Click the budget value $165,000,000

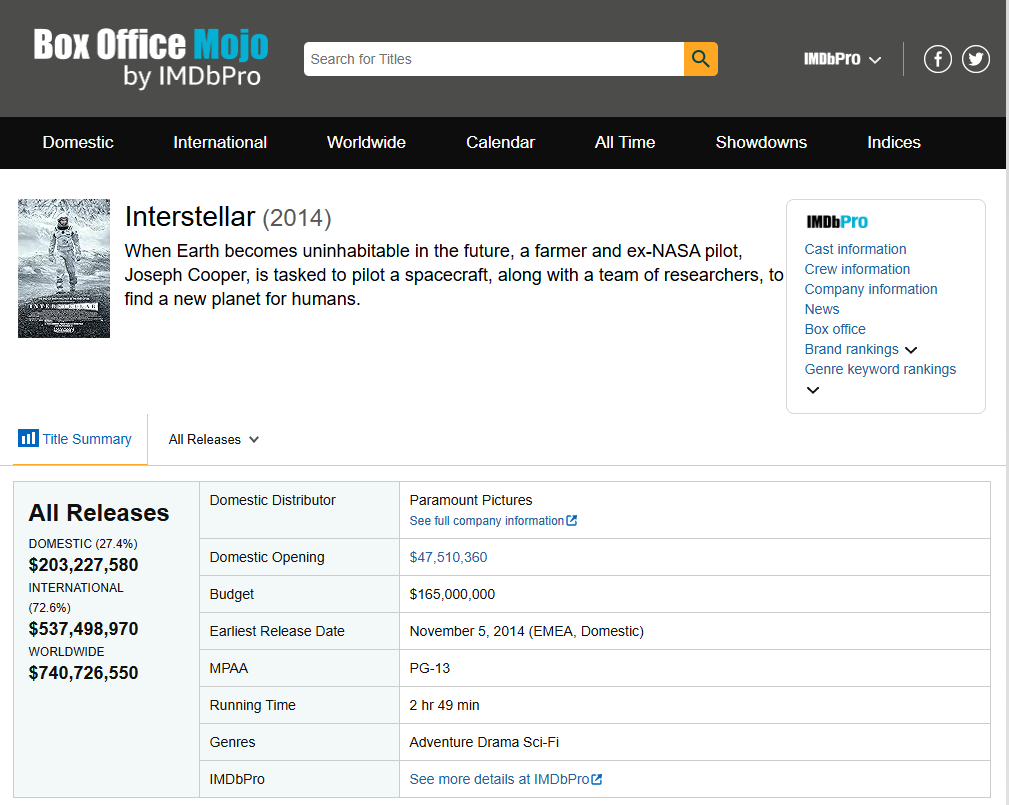click(452, 594)
